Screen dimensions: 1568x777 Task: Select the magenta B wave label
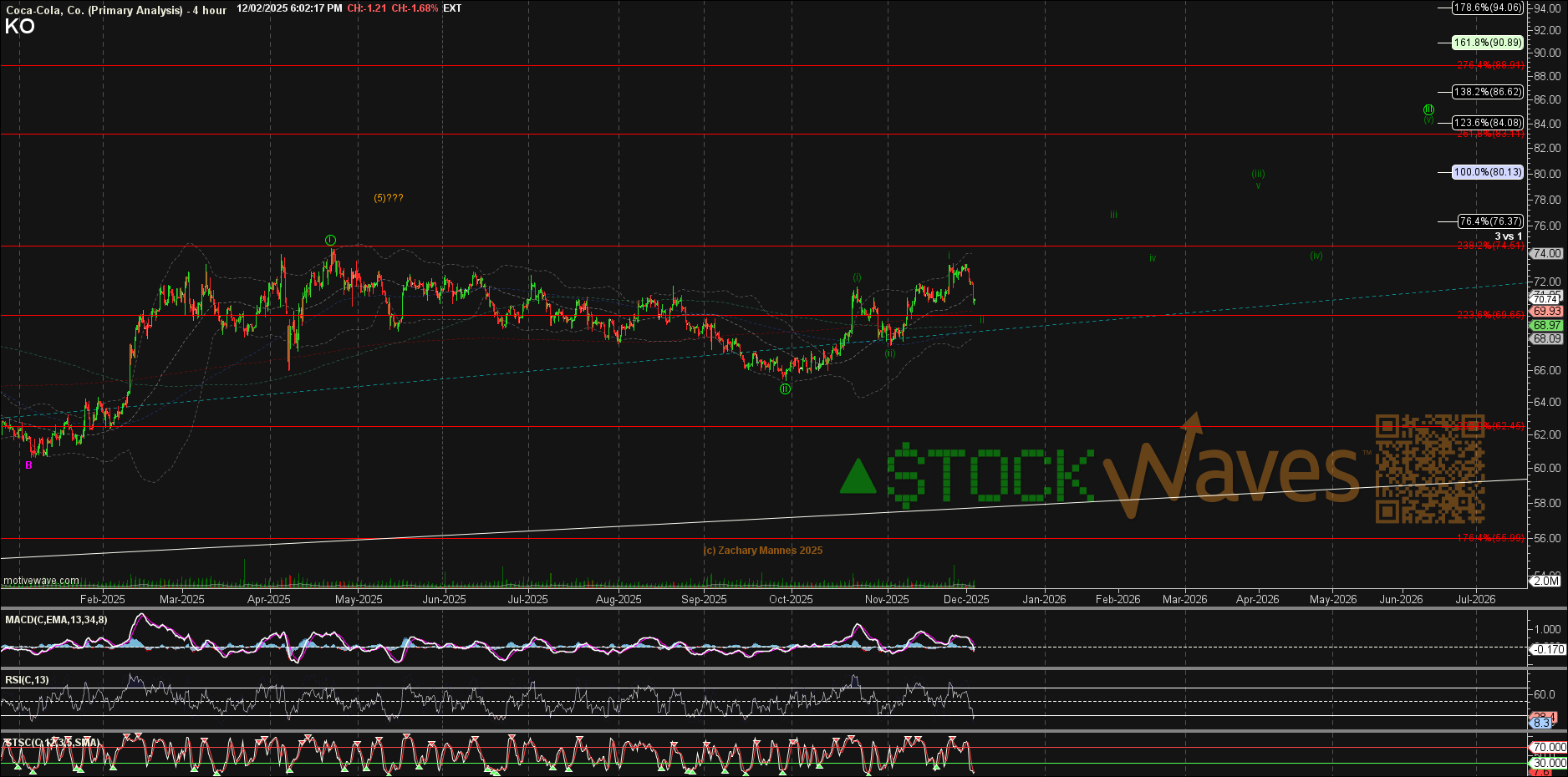click(29, 465)
